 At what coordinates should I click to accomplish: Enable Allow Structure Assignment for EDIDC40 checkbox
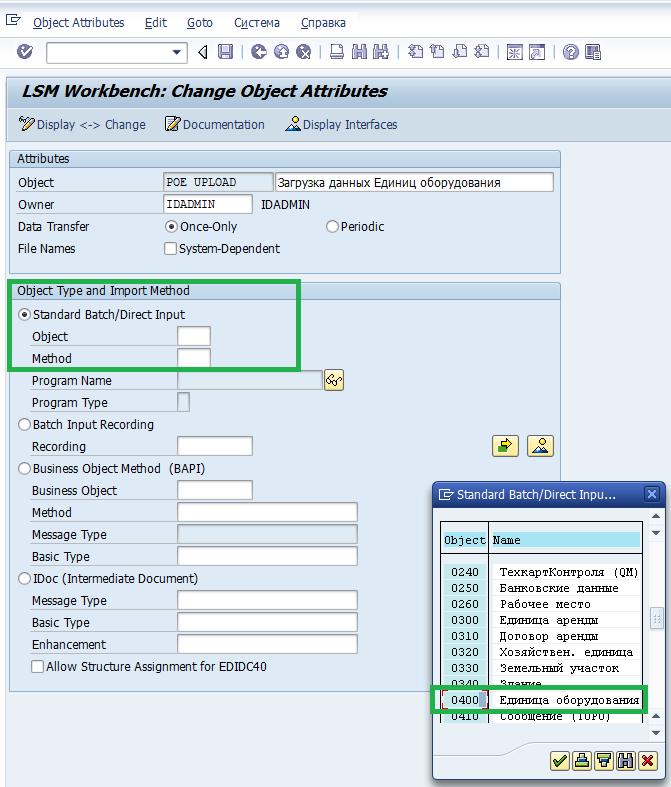coord(37,667)
